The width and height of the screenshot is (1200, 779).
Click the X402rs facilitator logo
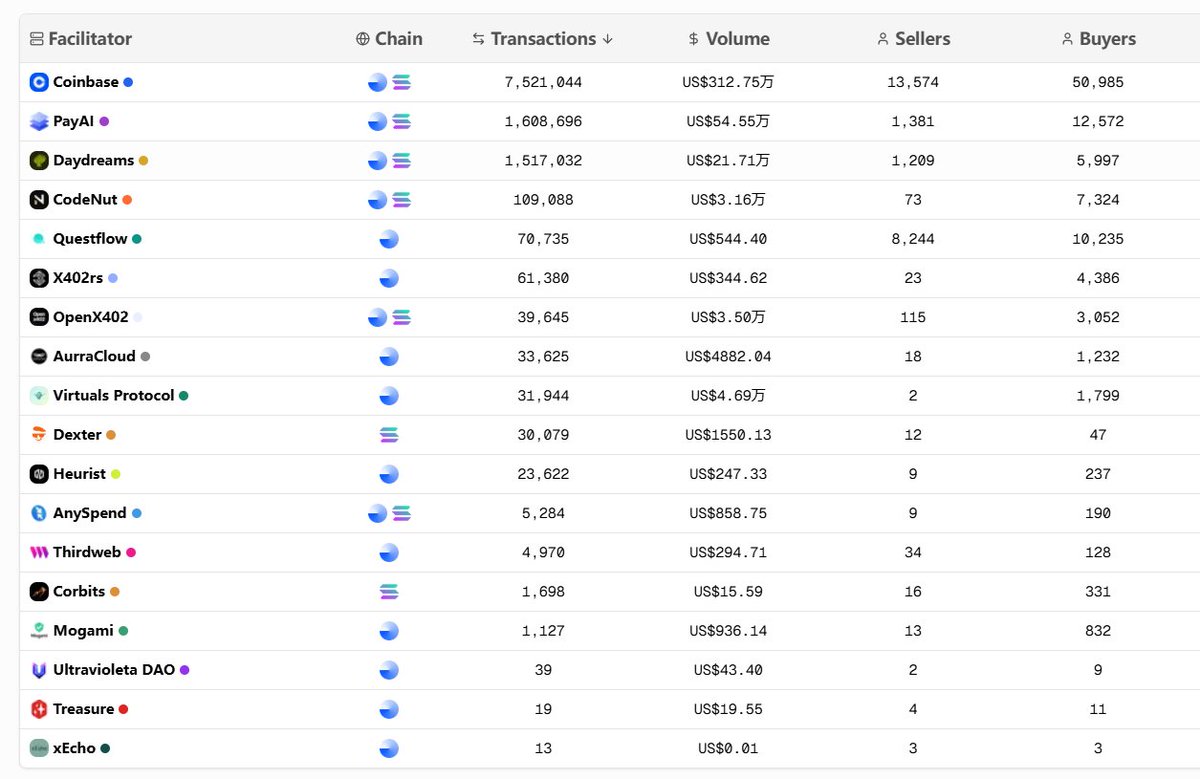tap(39, 278)
